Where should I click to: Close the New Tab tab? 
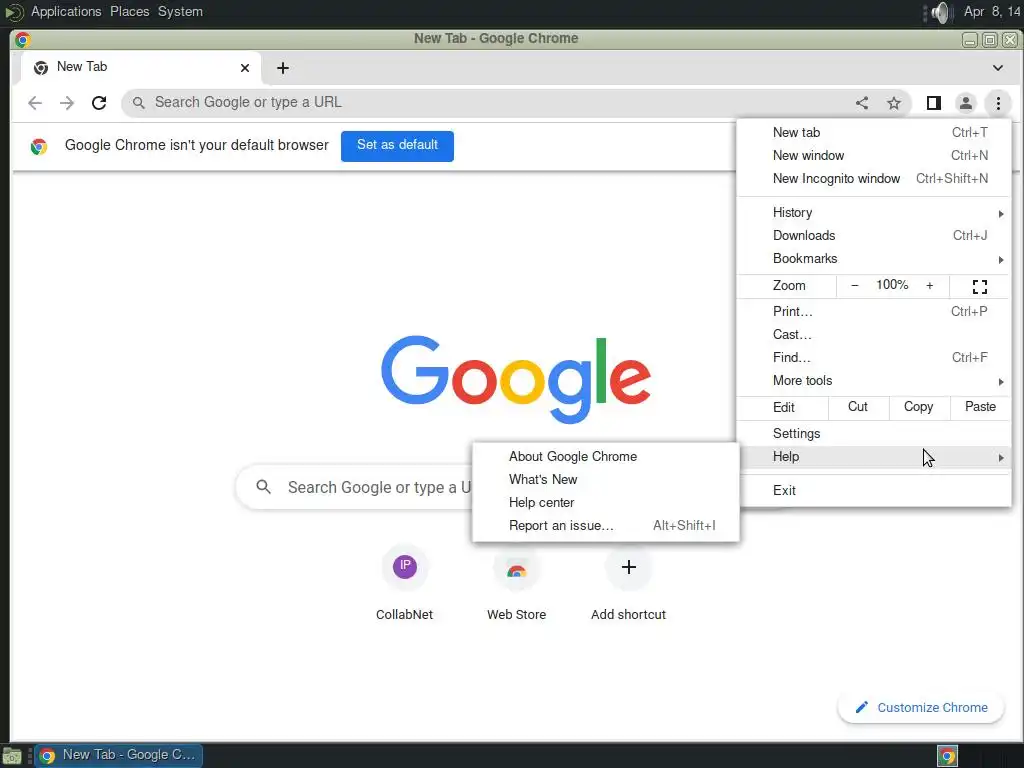click(245, 68)
